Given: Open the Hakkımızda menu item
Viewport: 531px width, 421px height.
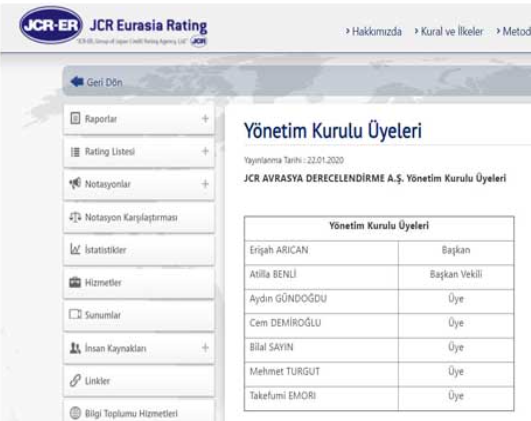Looking at the screenshot, I should (x=377, y=31).
